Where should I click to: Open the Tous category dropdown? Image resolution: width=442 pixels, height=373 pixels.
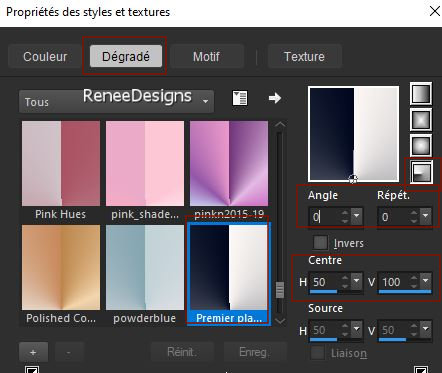pyautogui.click(x=117, y=101)
